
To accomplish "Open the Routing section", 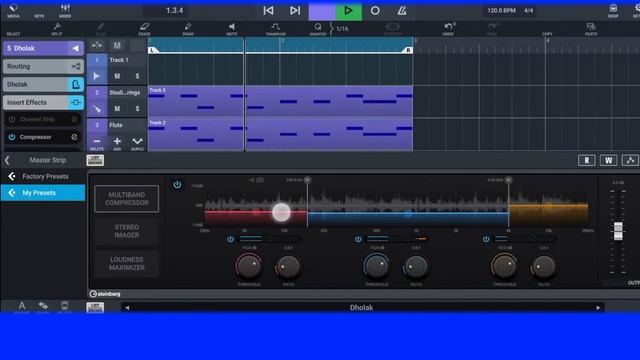I will pyautogui.click(x=43, y=66).
